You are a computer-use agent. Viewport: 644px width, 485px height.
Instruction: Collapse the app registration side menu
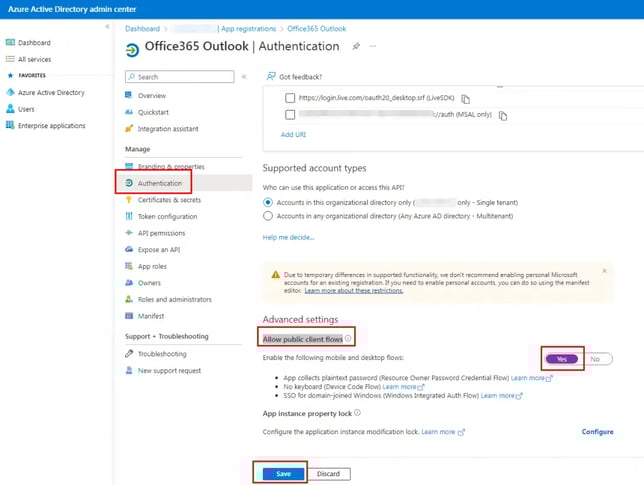pos(244,76)
